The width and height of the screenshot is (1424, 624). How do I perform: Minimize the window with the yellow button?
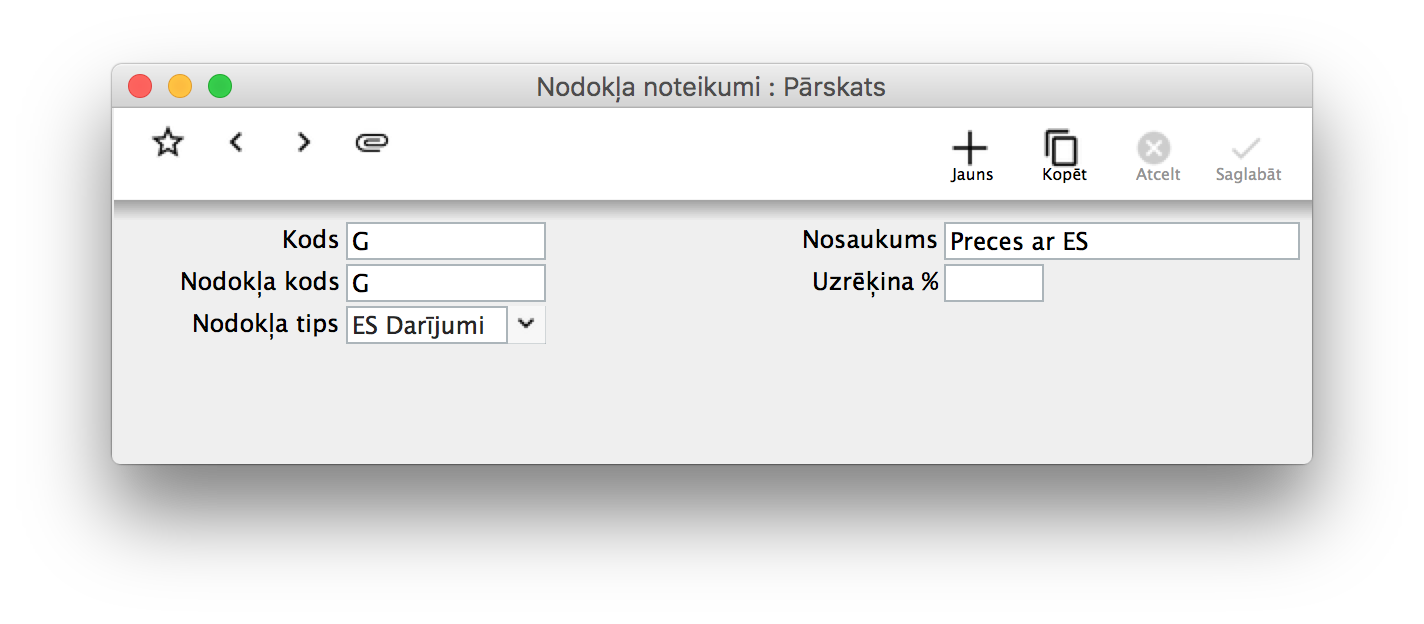coord(180,87)
